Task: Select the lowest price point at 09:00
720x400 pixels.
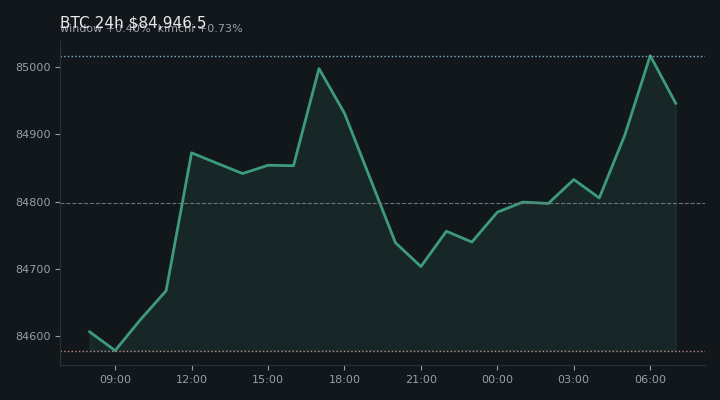Action: click(x=115, y=350)
